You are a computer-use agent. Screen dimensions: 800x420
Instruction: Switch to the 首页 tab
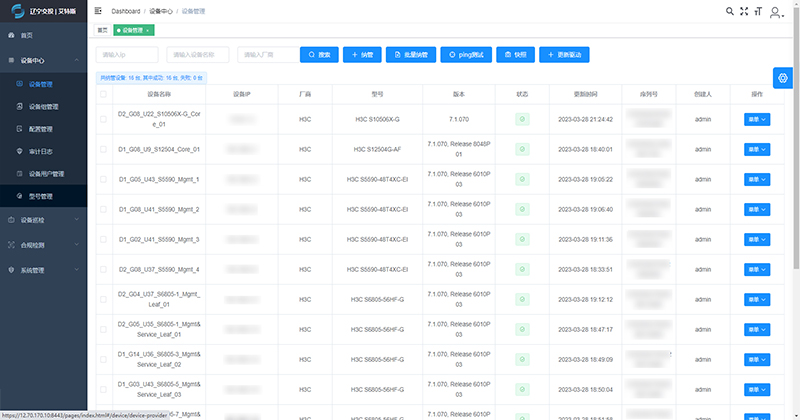102,31
